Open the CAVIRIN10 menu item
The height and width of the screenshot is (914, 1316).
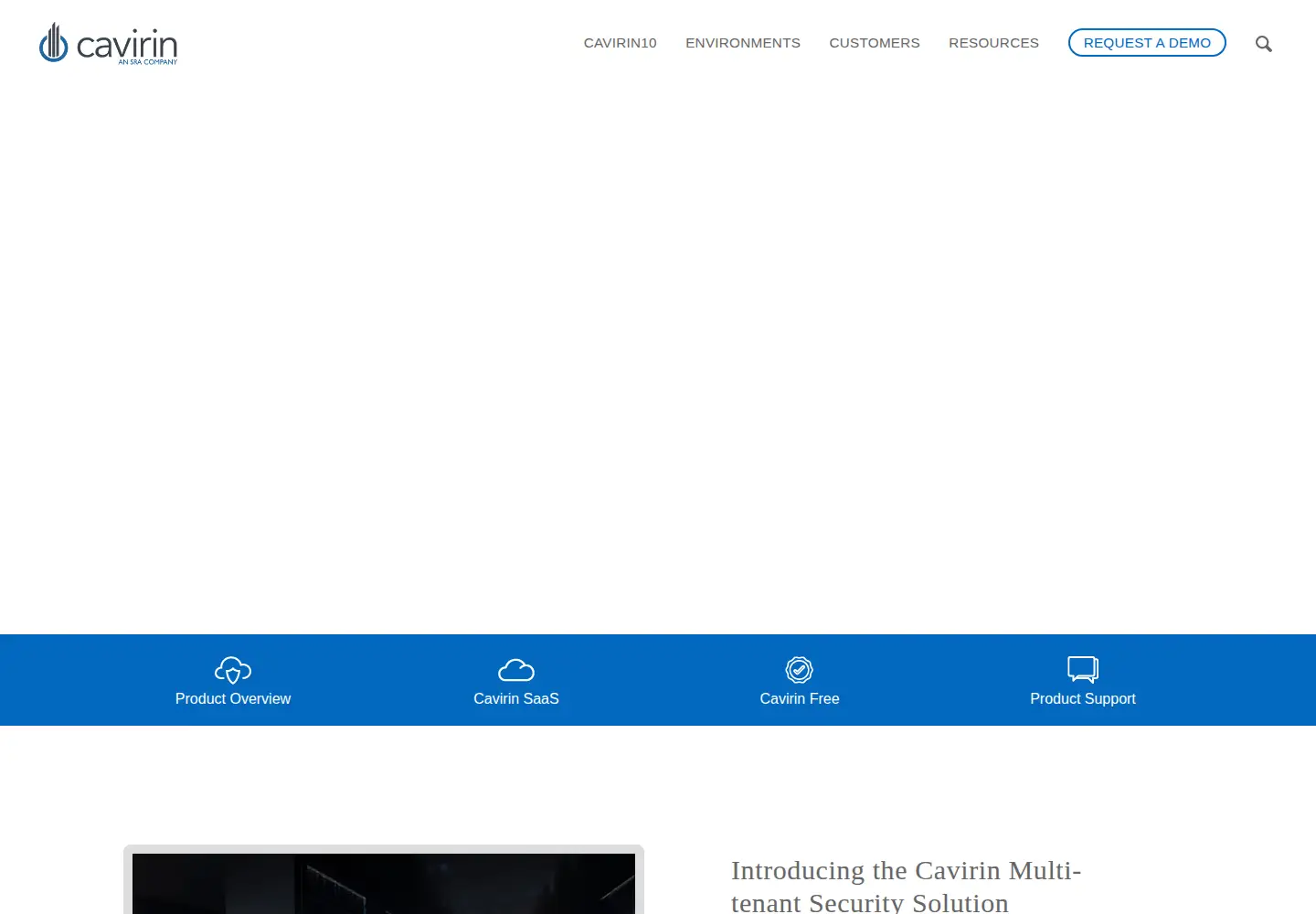pos(621,43)
